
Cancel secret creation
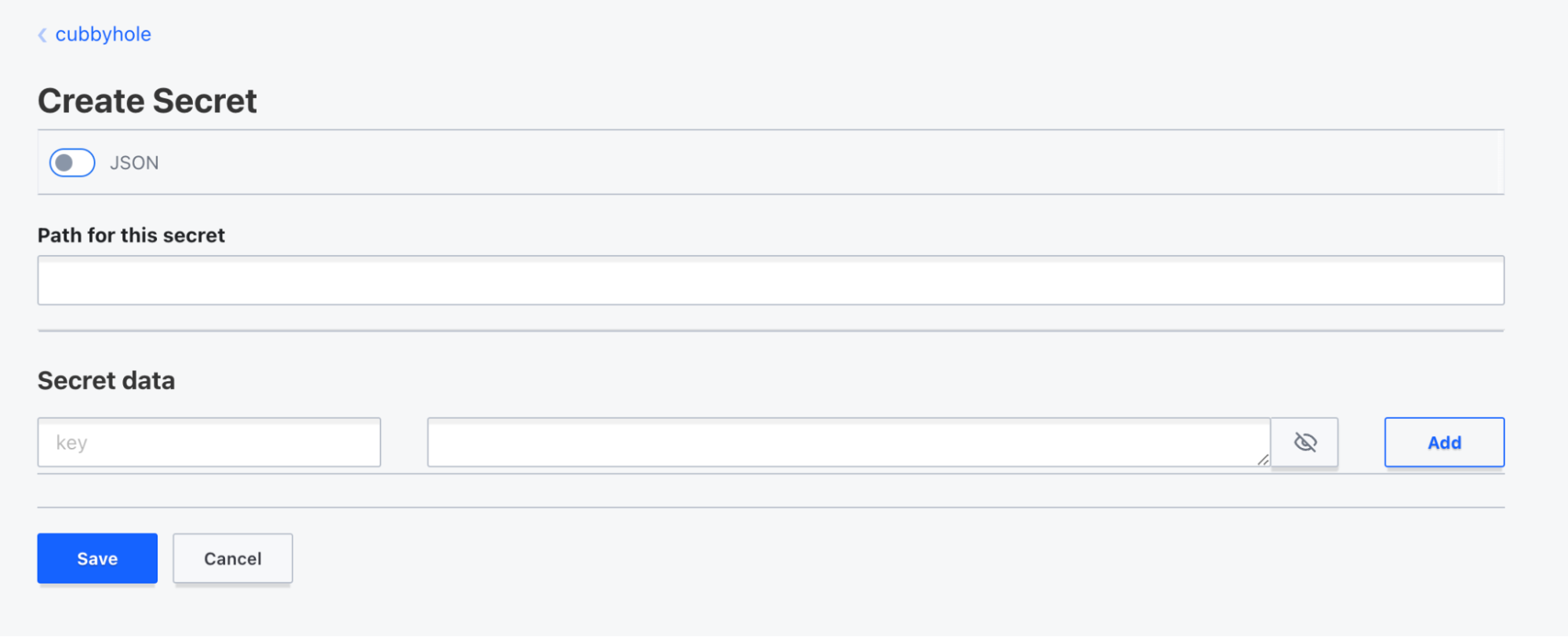pos(232,559)
